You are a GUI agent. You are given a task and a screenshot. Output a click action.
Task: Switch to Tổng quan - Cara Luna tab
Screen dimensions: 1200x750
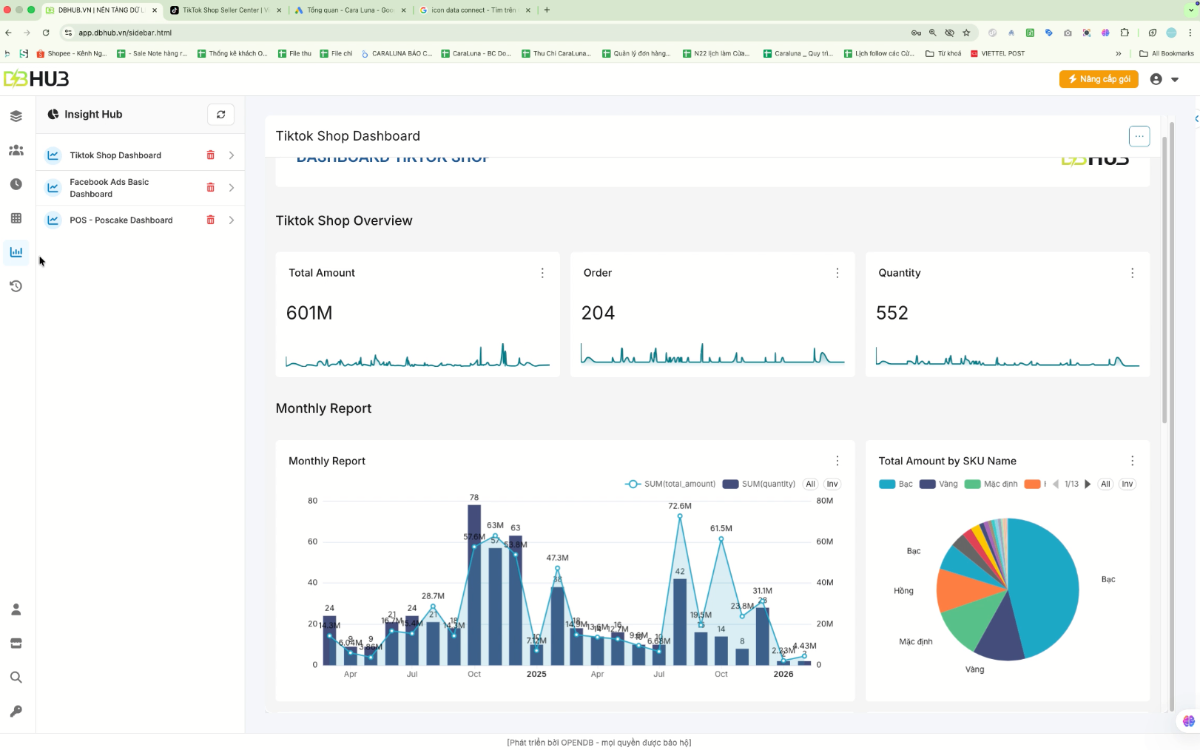[x=349, y=9]
